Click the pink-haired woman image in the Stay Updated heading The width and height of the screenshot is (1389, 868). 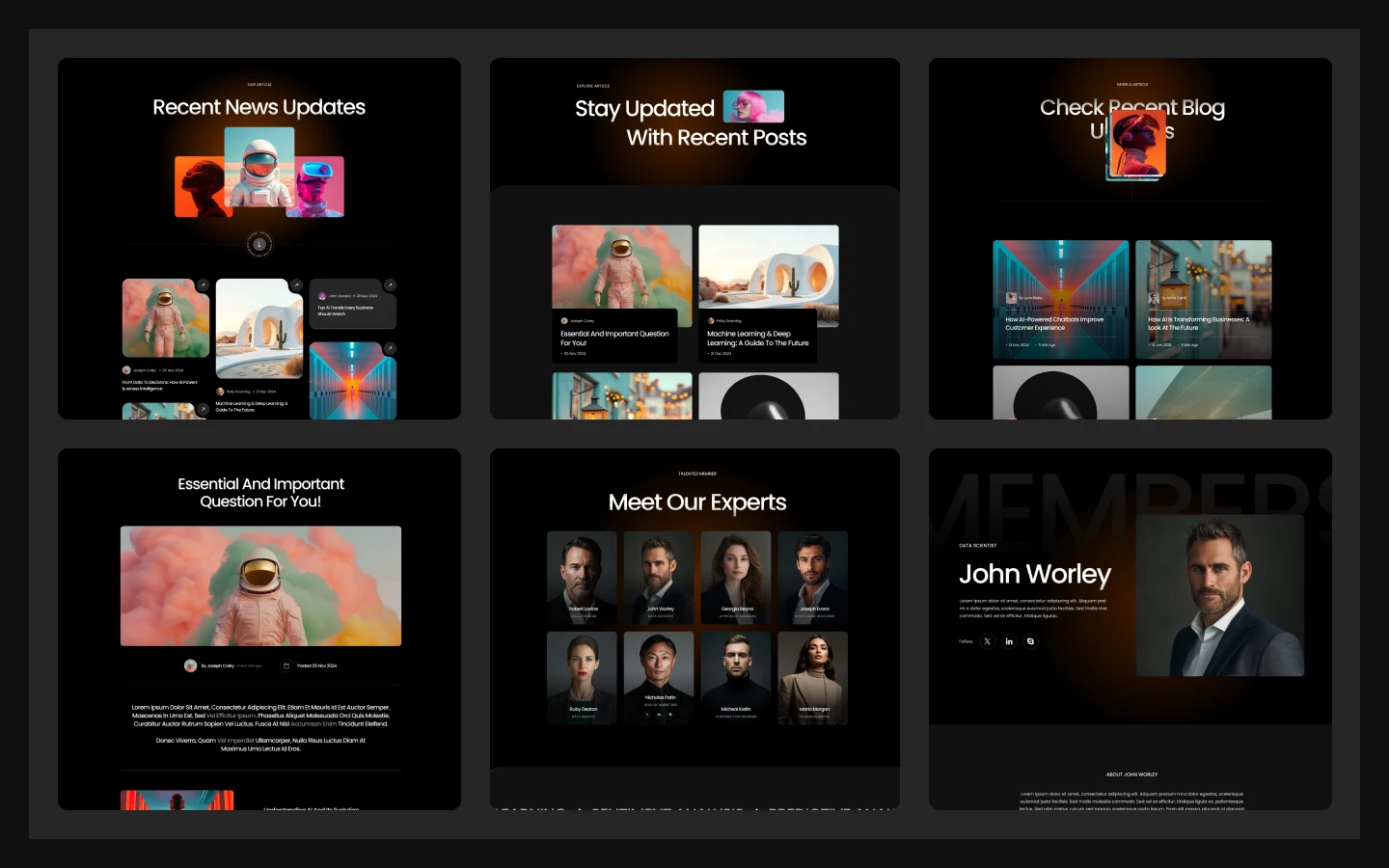[x=753, y=106]
